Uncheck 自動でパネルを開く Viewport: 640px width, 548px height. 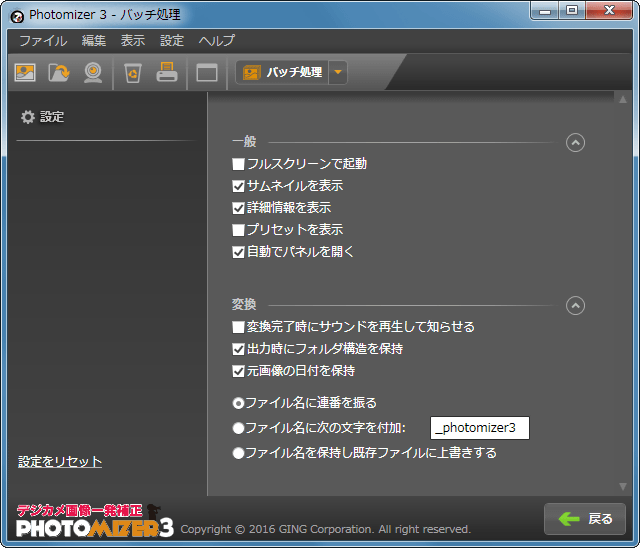pyautogui.click(x=238, y=252)
